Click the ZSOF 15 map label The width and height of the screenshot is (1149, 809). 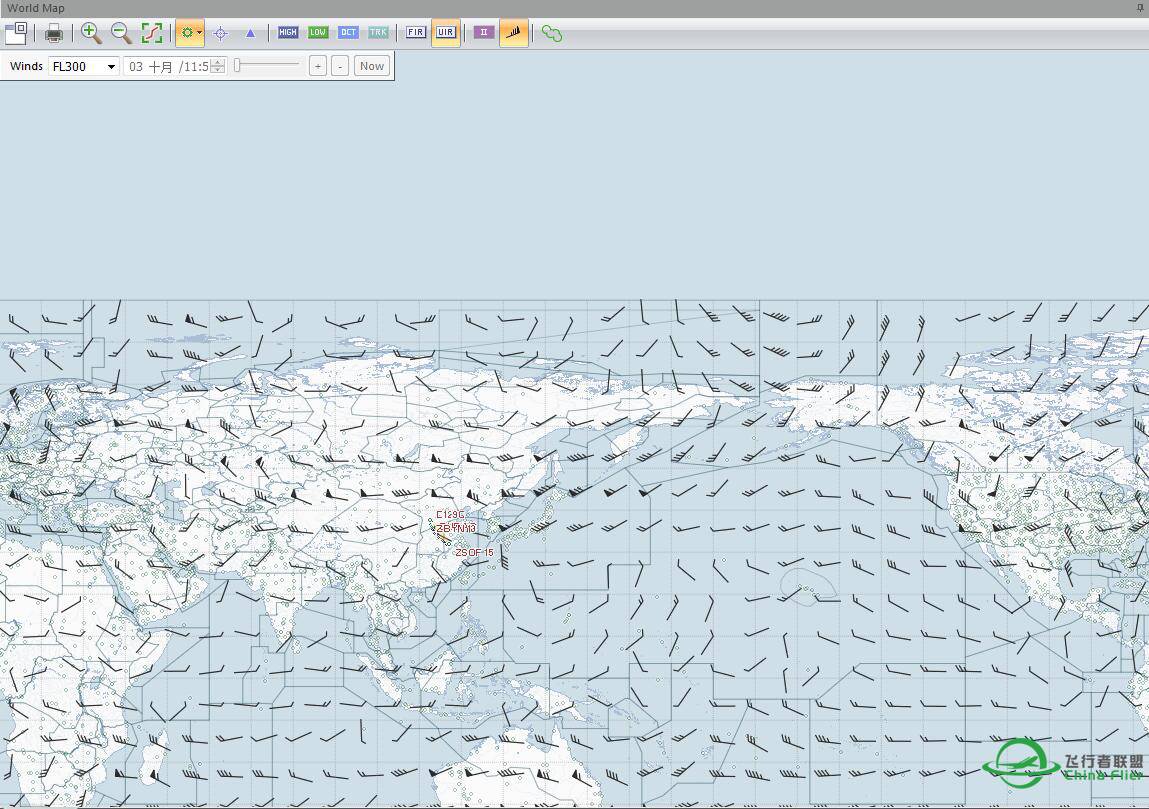(474, 552)
